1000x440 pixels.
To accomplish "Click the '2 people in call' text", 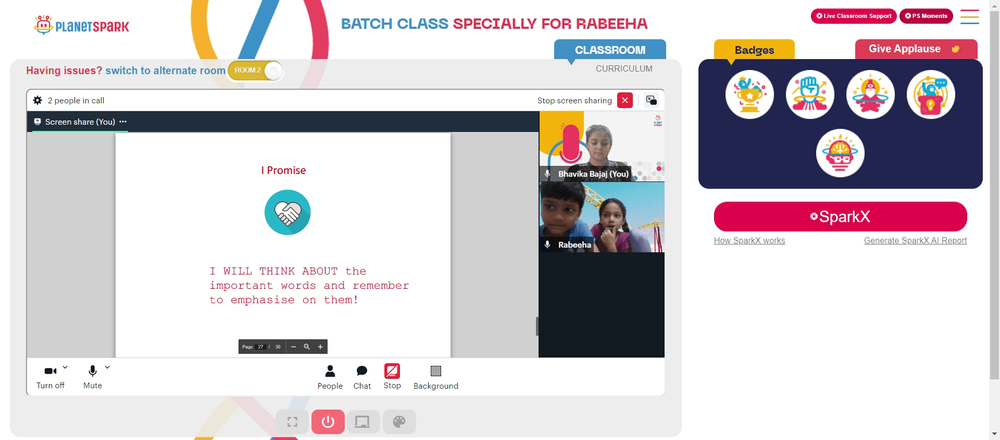I will click(x=76, y=100).
